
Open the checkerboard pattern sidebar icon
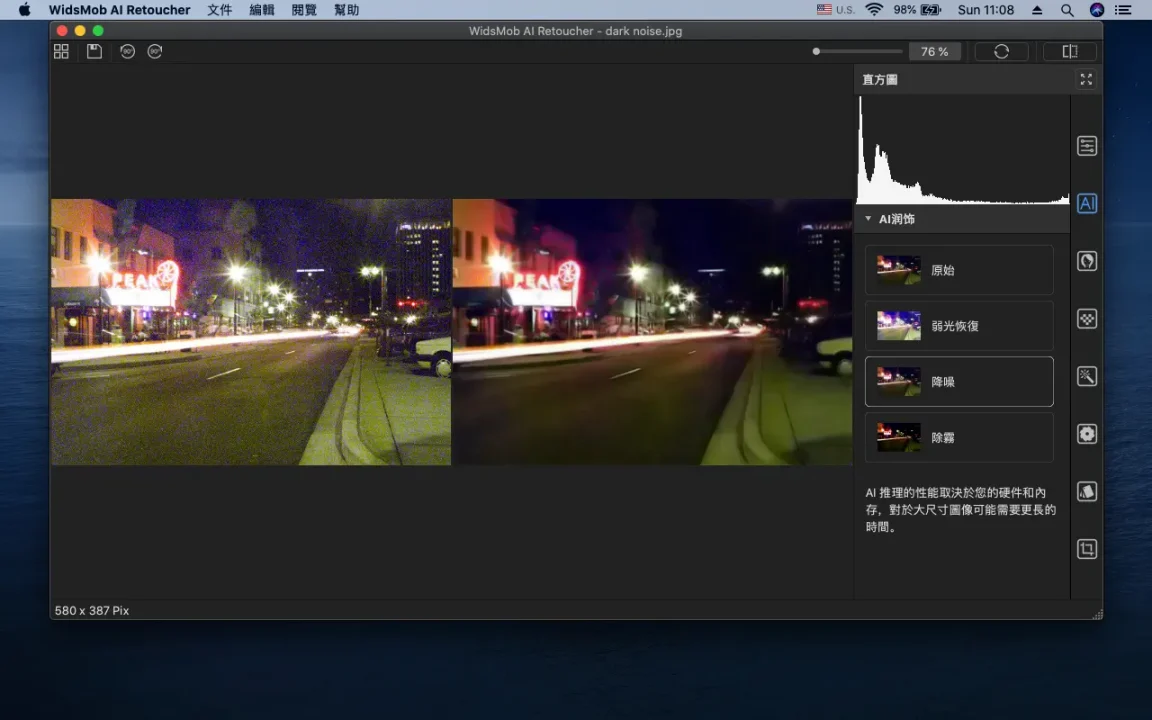point(1087,319)
